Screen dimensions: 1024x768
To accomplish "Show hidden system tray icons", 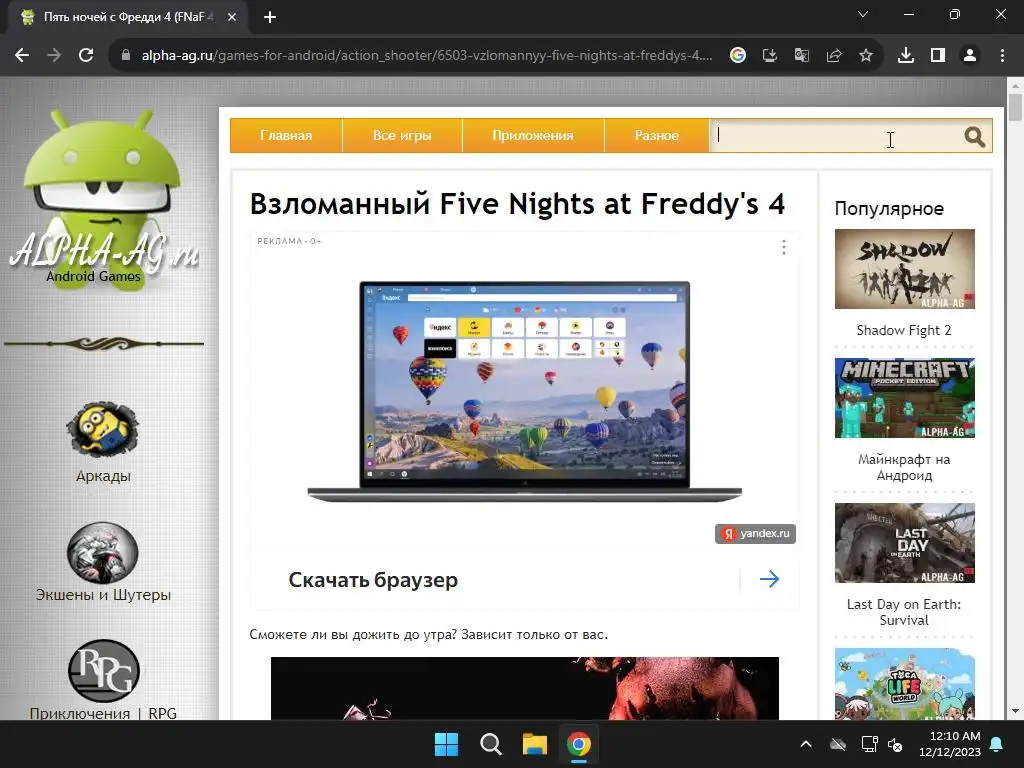I will click(x=806, y=744).
